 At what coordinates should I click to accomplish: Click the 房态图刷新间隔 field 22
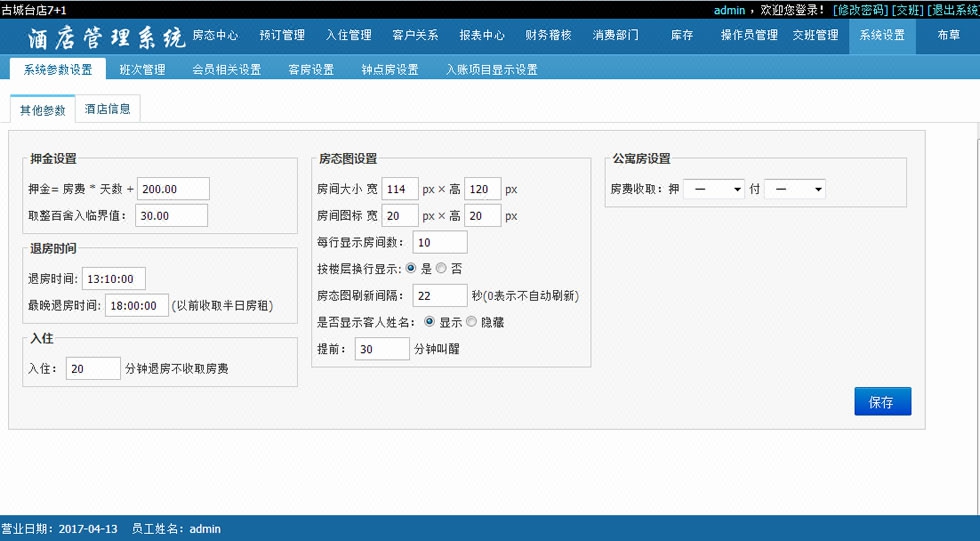point(440,295)
